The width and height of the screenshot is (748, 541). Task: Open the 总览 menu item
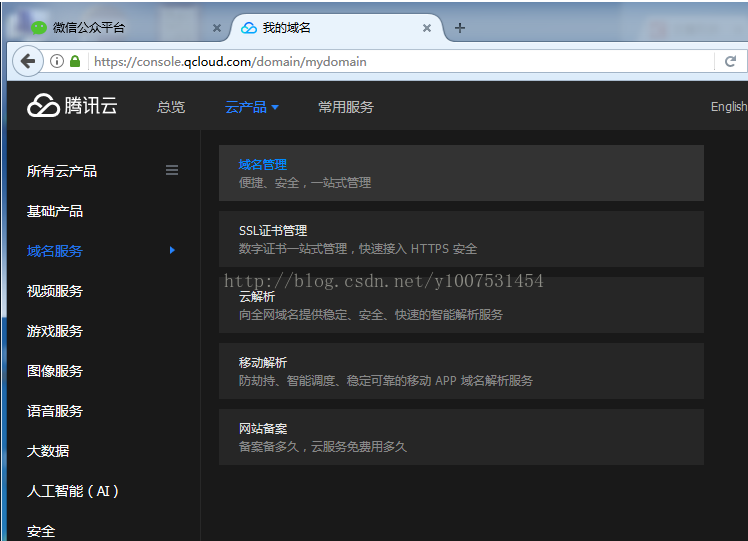[171, 107]
